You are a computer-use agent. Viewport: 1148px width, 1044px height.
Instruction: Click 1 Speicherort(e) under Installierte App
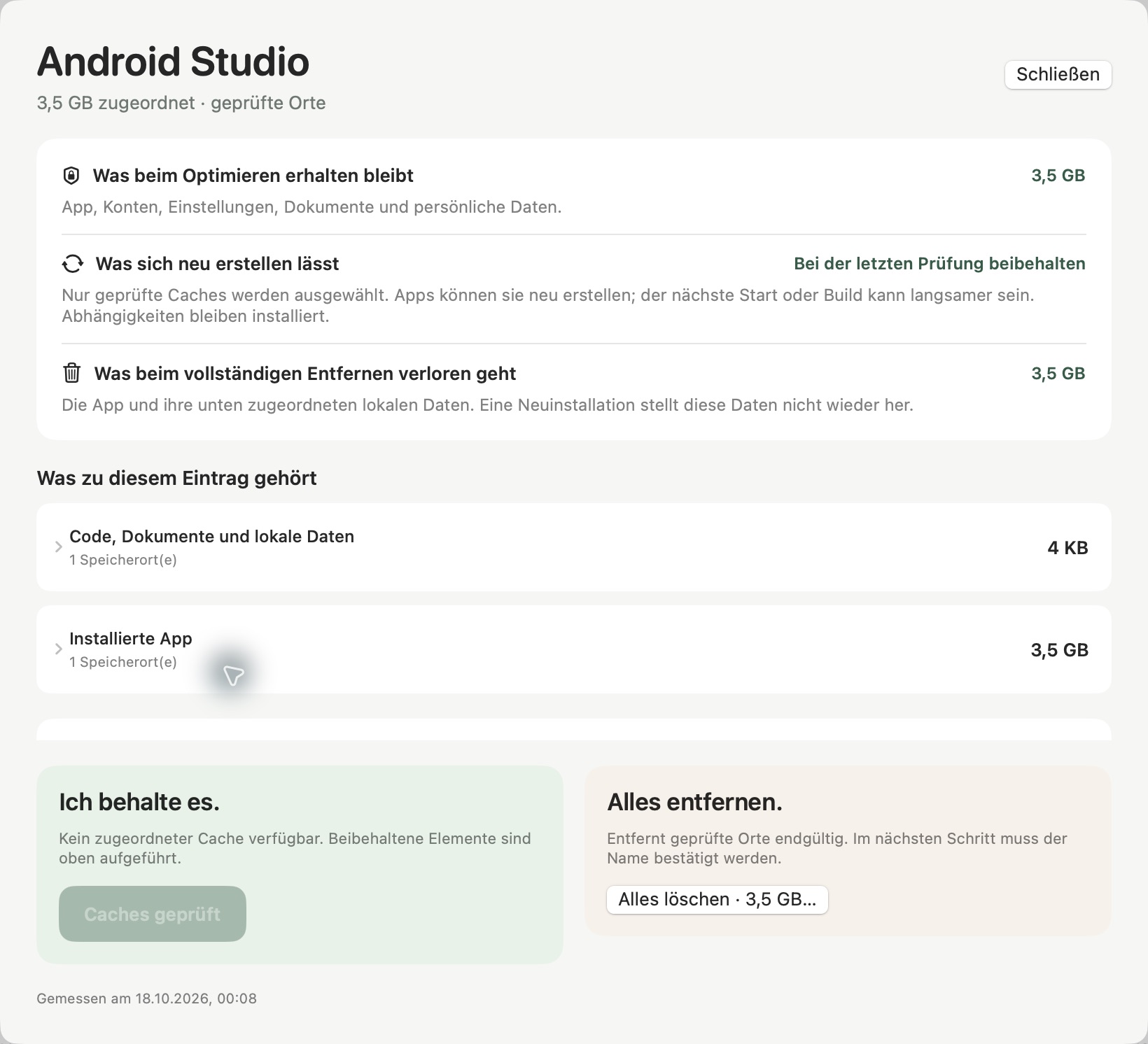[x=122, y=662]
